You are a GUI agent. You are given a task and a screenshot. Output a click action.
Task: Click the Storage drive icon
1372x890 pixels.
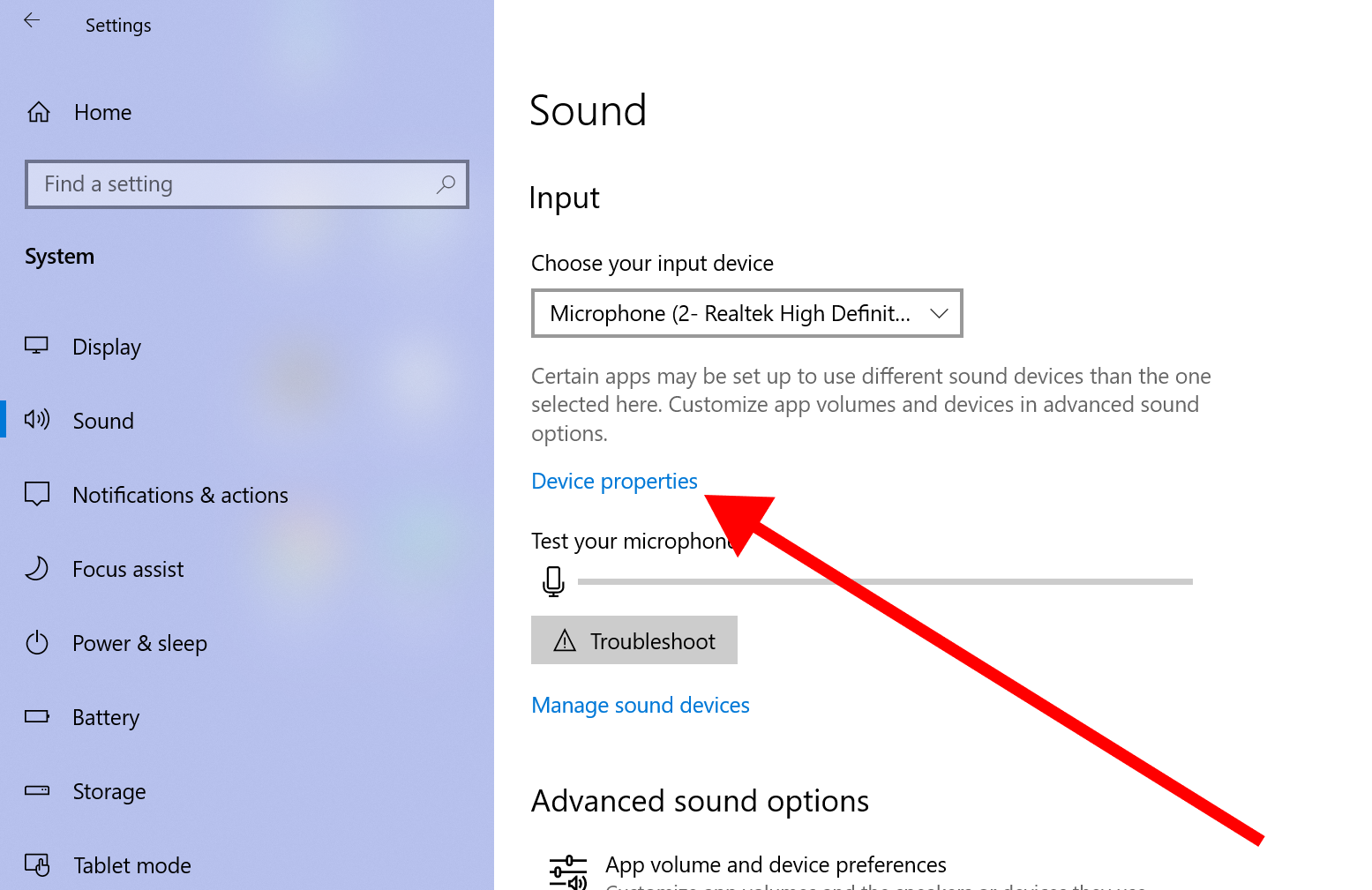click(x=36, y=790)
